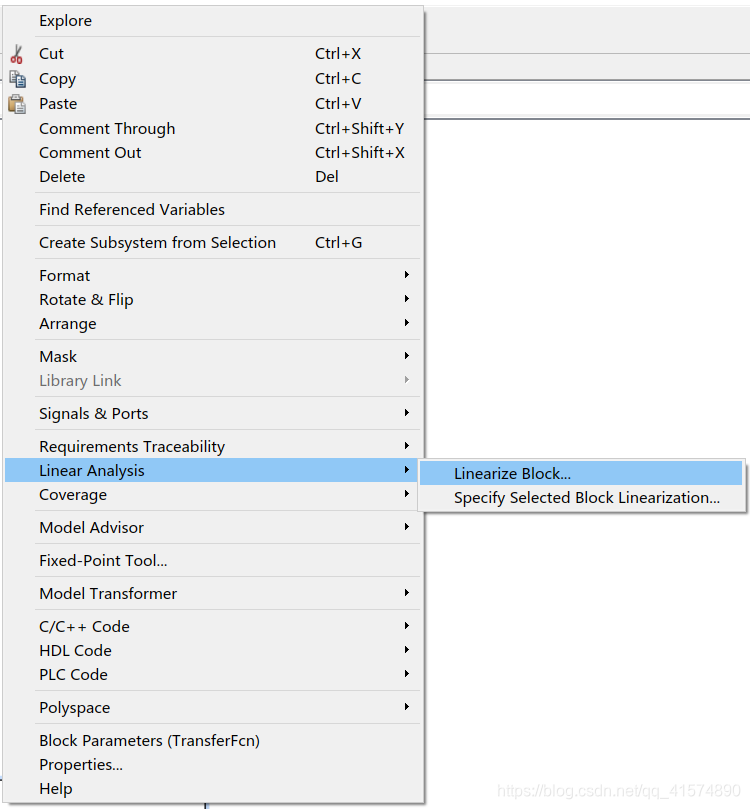Click the Ctrl+Shift+X shortcut text
This screenshot has height=809, width=750.
tap(360, 153)
